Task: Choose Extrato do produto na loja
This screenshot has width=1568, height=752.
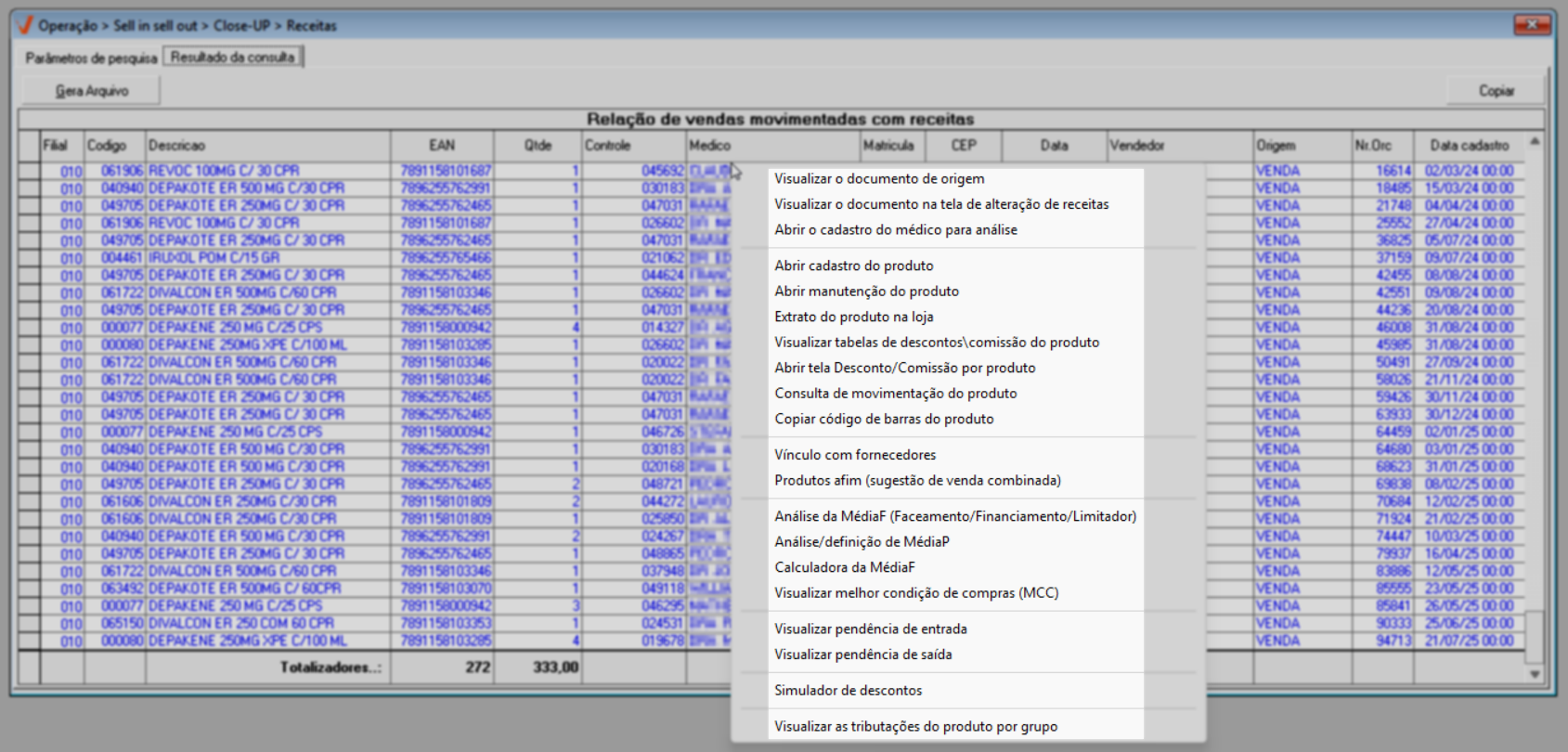Action: click(853, 317)
